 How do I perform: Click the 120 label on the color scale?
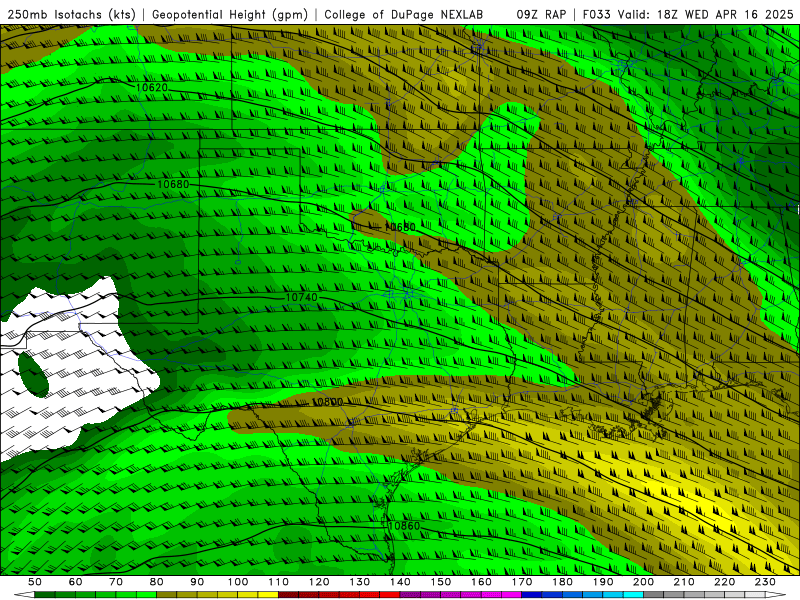pos(319,582)
